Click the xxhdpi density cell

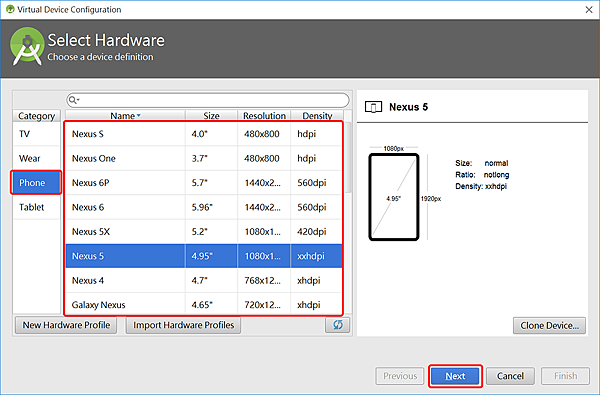316,256
